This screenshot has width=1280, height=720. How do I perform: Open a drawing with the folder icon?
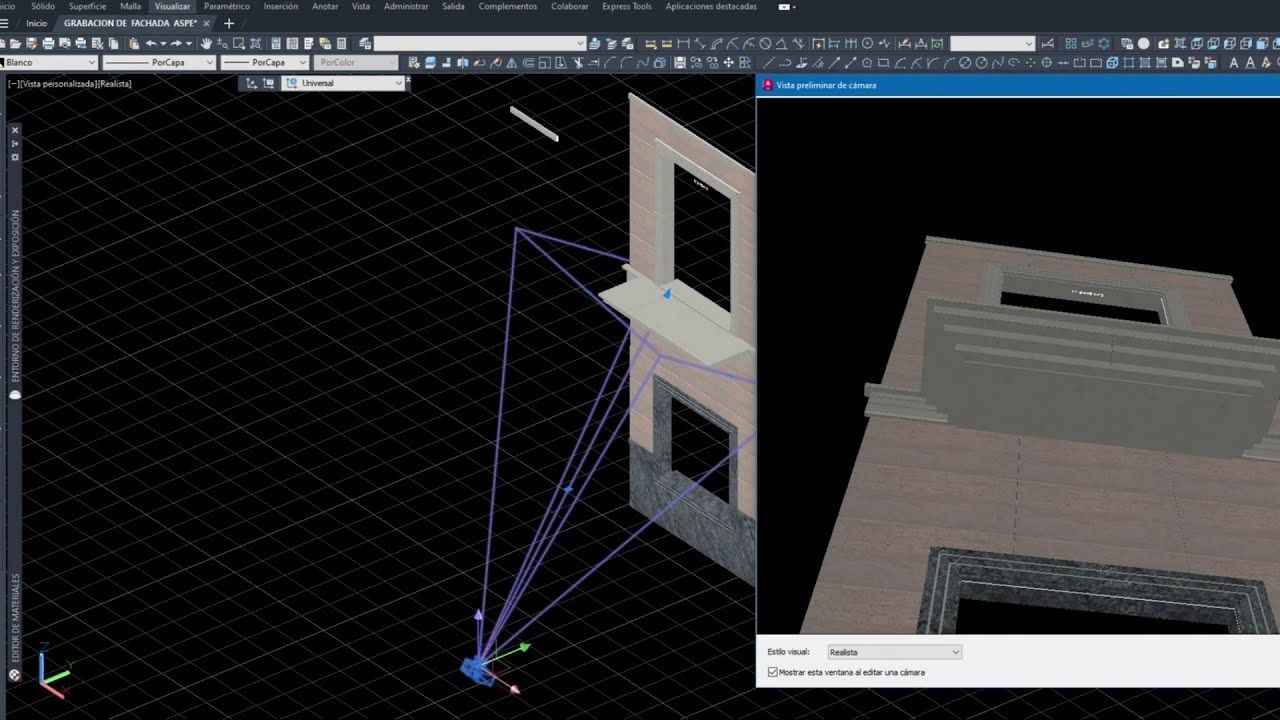pos(17,44)
